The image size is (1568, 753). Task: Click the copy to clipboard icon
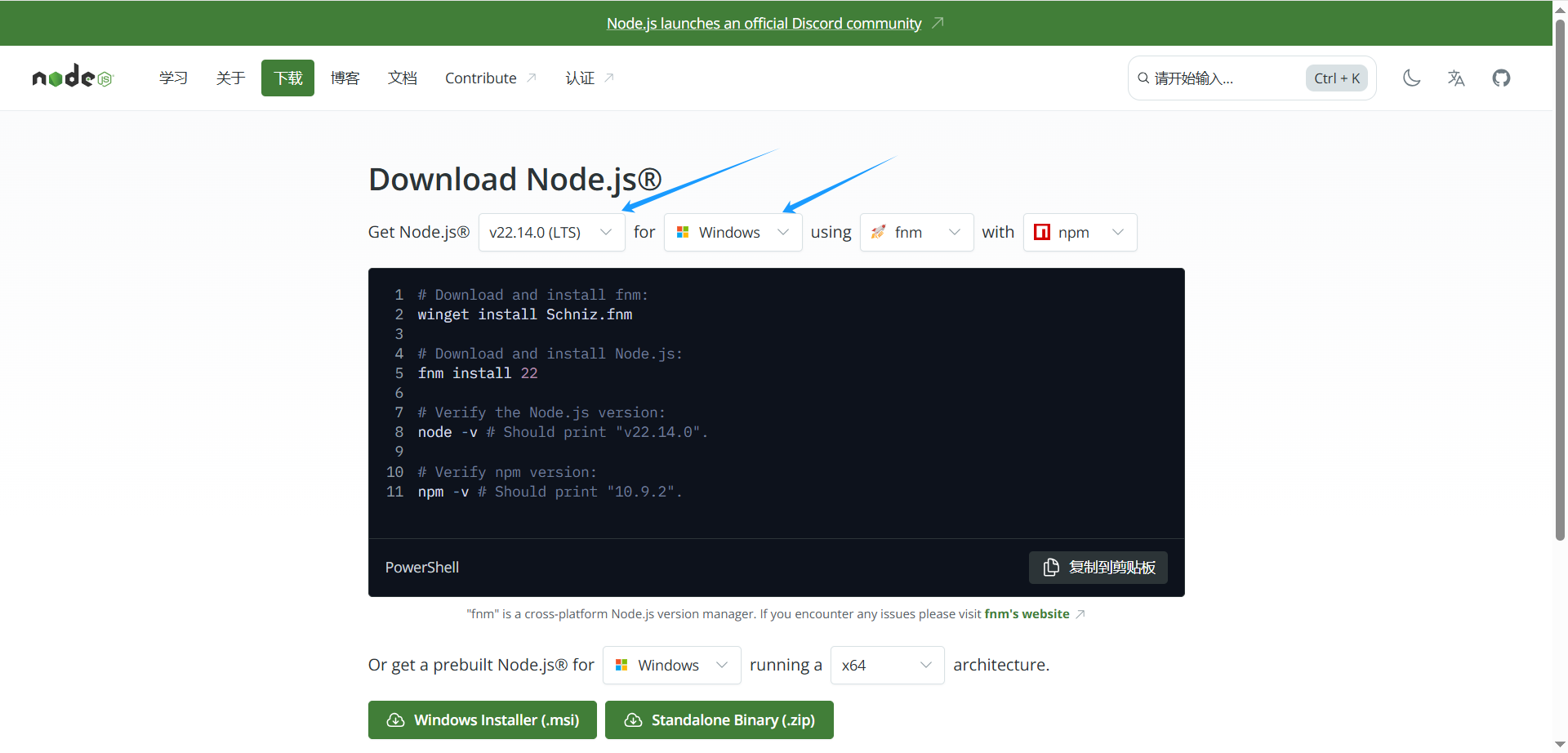pyautogui.click(x=1051, y=567)
